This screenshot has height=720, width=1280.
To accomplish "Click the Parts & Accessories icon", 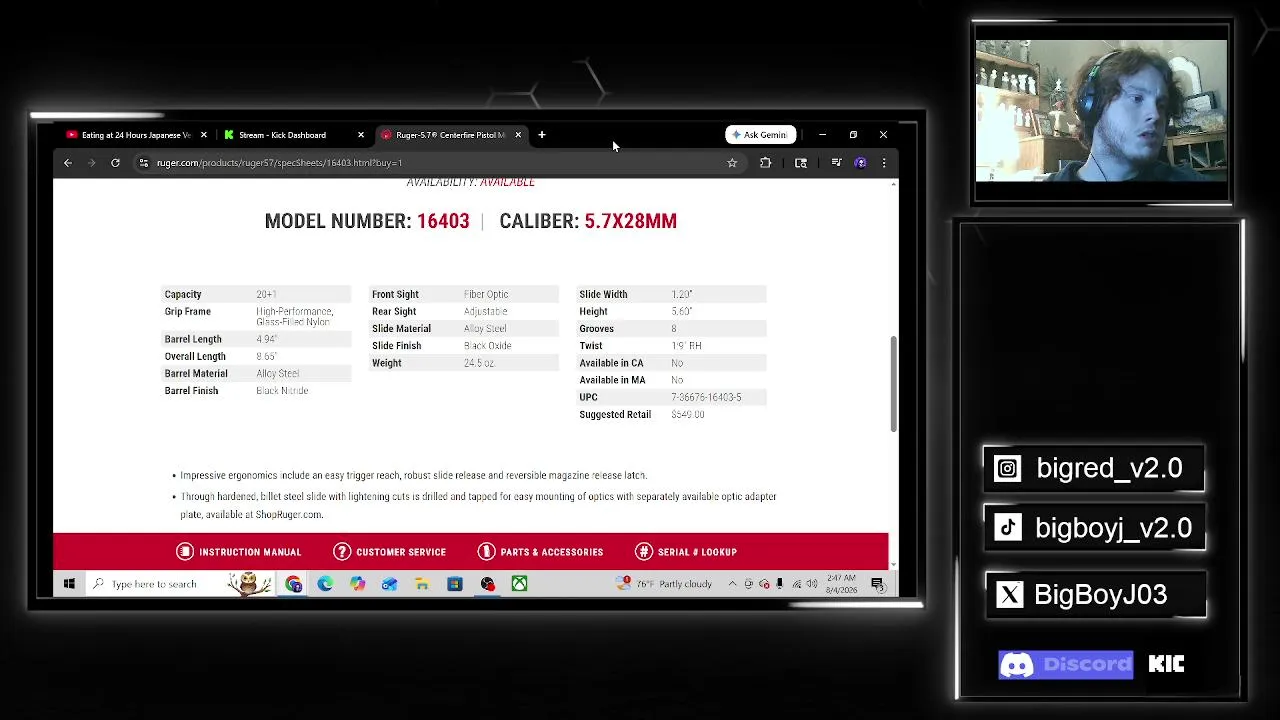I will [x=486, y=552].
